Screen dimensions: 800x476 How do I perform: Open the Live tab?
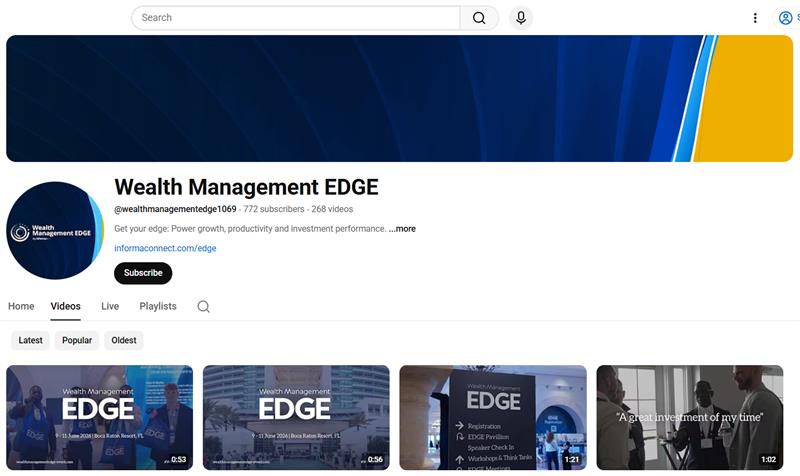(x=110, y=306)
